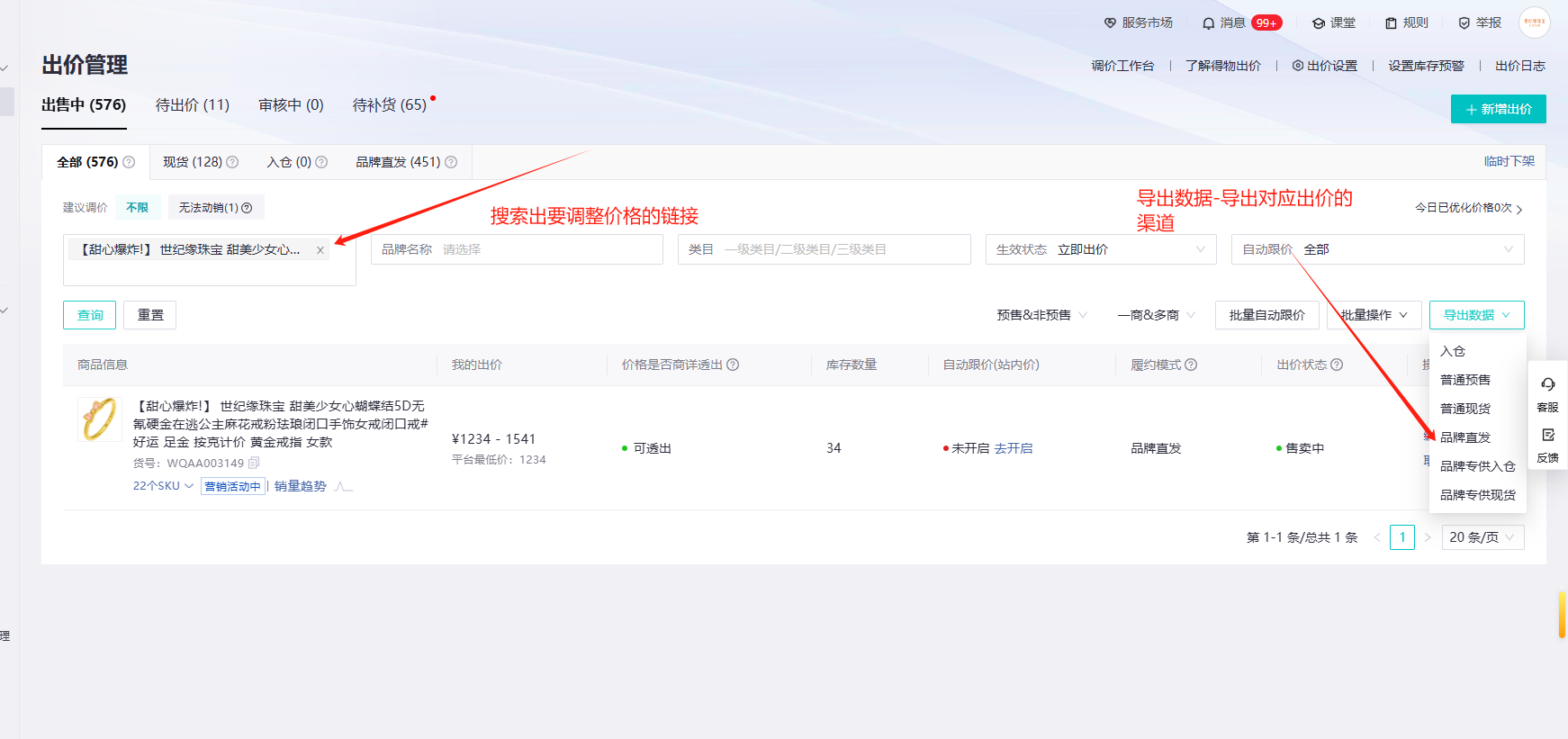The image size is (1568, 739).
Task: Click the user avatar at top right
Action: pos(1534,23)
